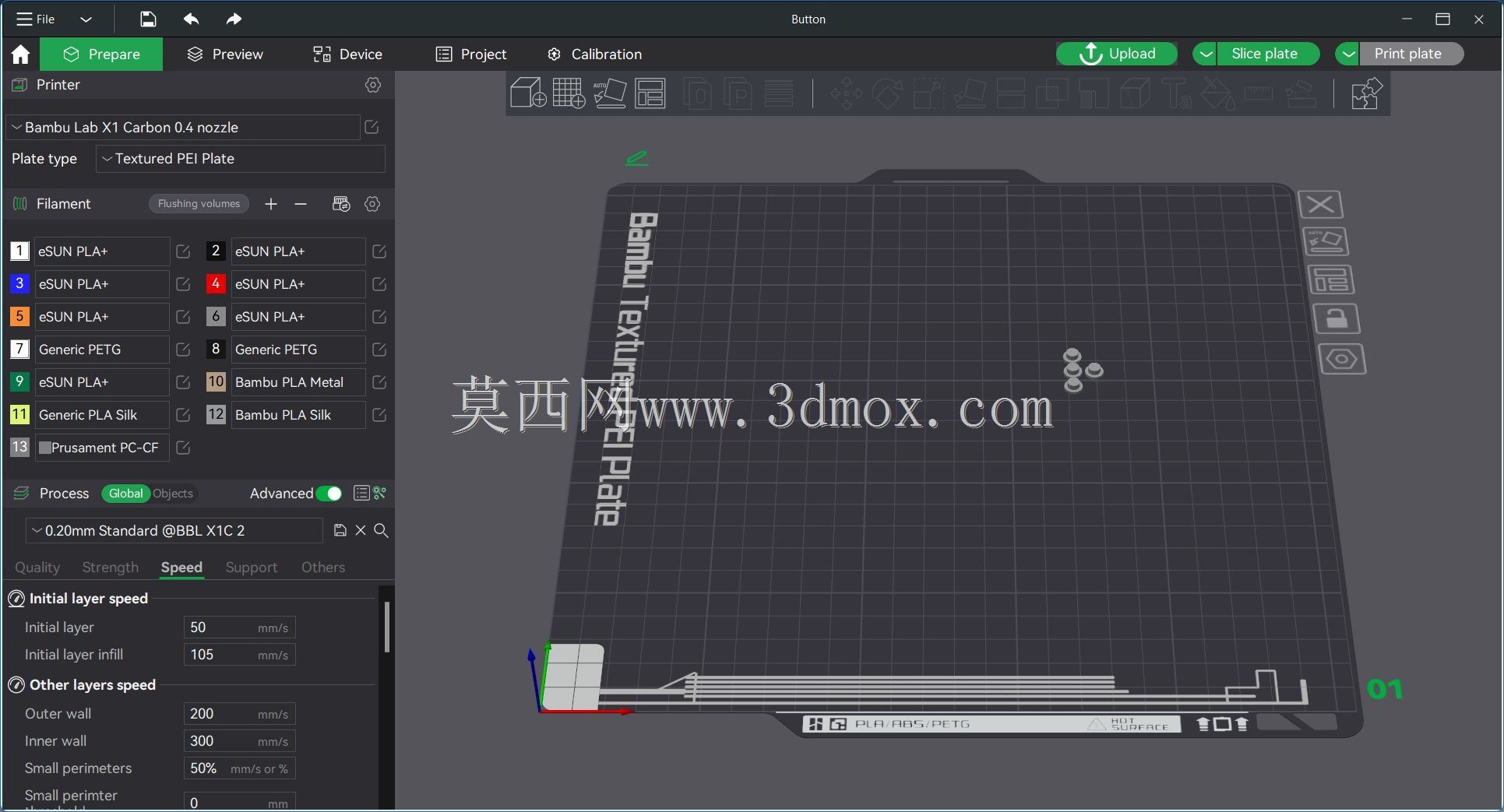Viewport: 1504px width, 812px height.
Task: Switch to Device tab
Action: (x=347, y=54)
